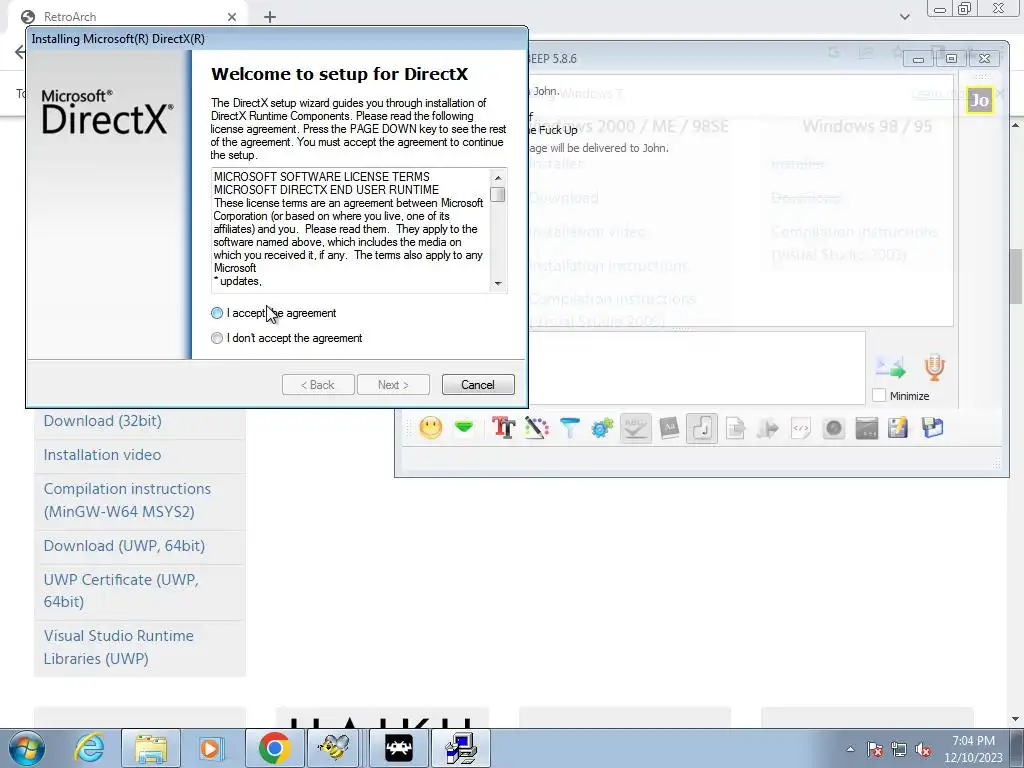Screen dimensions: 1024x768
Task: Open Chrome tab search chevron
Action: [904, 17]
